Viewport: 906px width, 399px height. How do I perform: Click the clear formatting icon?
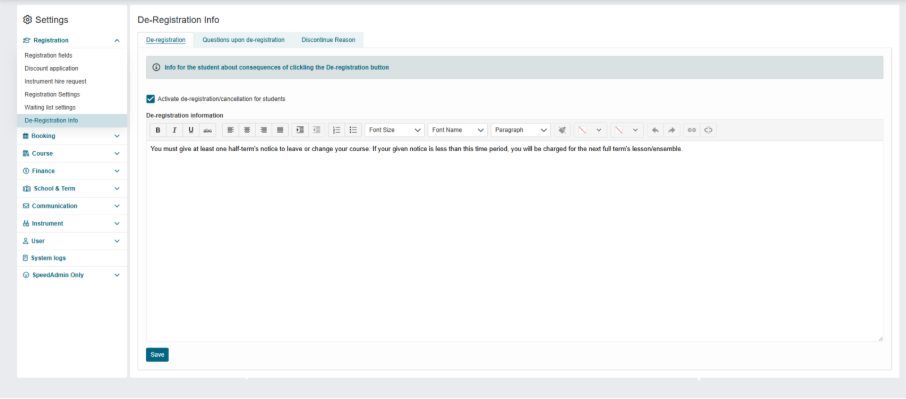pyautogui.click(x=562, y=130)
